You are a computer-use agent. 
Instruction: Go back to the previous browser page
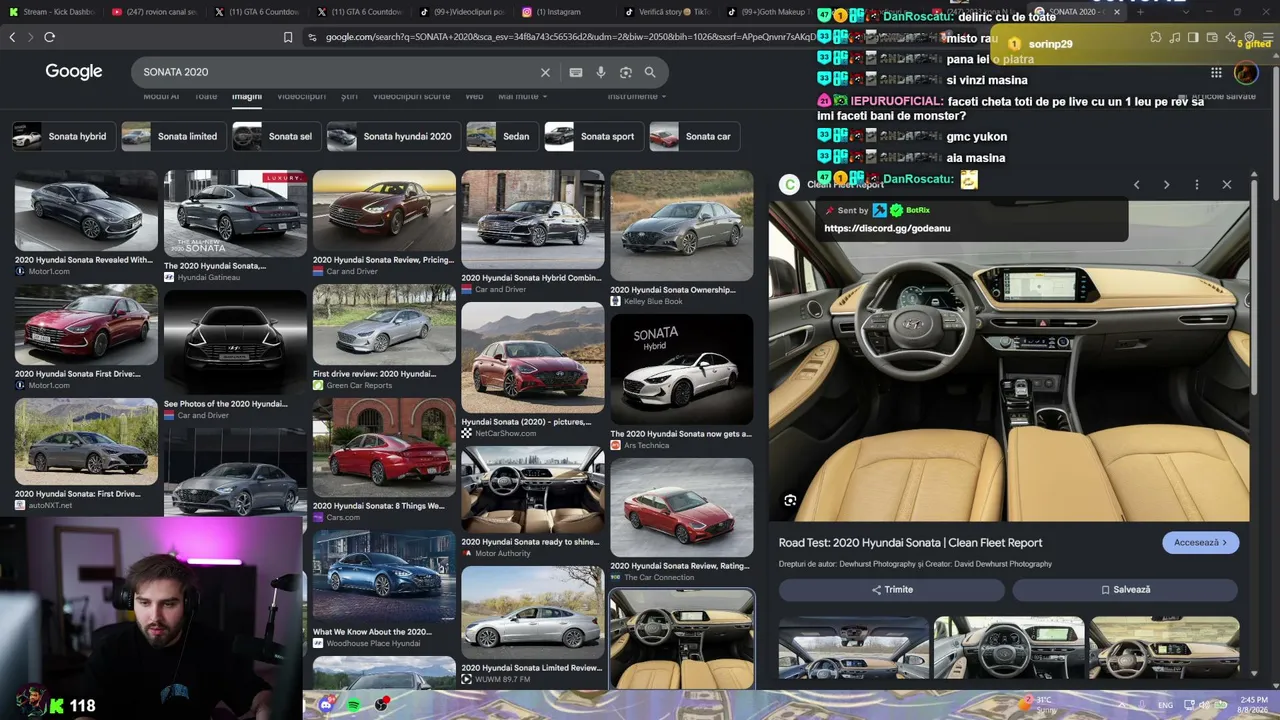pos(12,37)
